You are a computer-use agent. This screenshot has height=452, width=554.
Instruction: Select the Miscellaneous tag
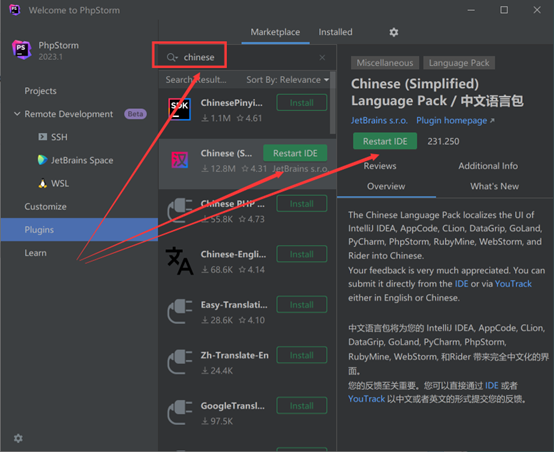(x=385, y=63)
